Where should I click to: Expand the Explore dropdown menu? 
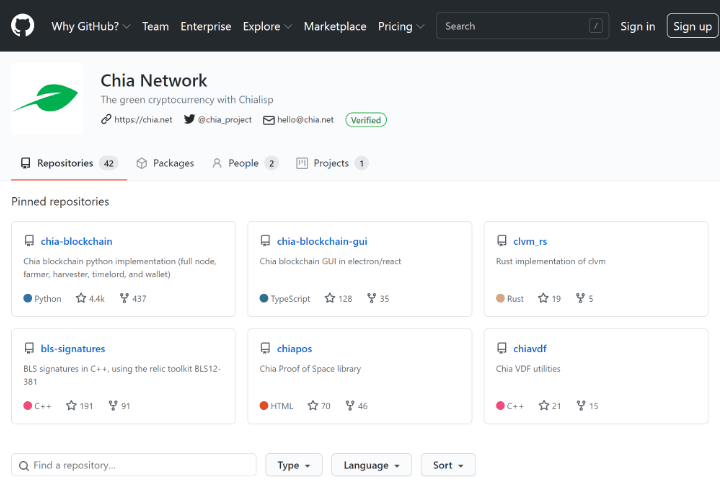pos(267,26)
